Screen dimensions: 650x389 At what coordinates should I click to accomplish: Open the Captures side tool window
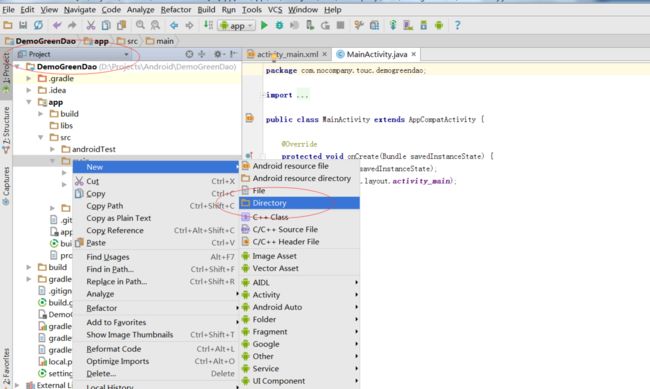[x=6, y=186]
